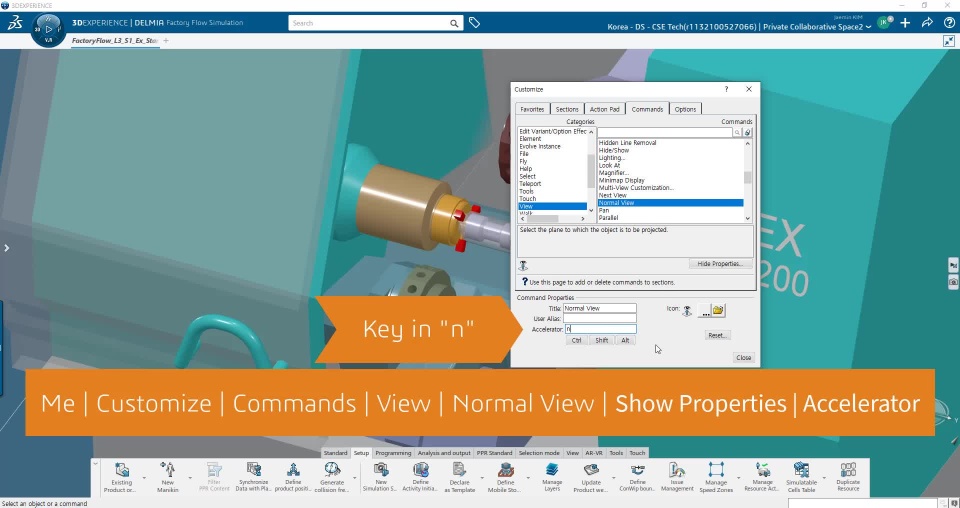The height and width of the screenshot is (508, 960).
Task: Click the Commands list vertical scrollbar thumb
Action: coord(748,177)
